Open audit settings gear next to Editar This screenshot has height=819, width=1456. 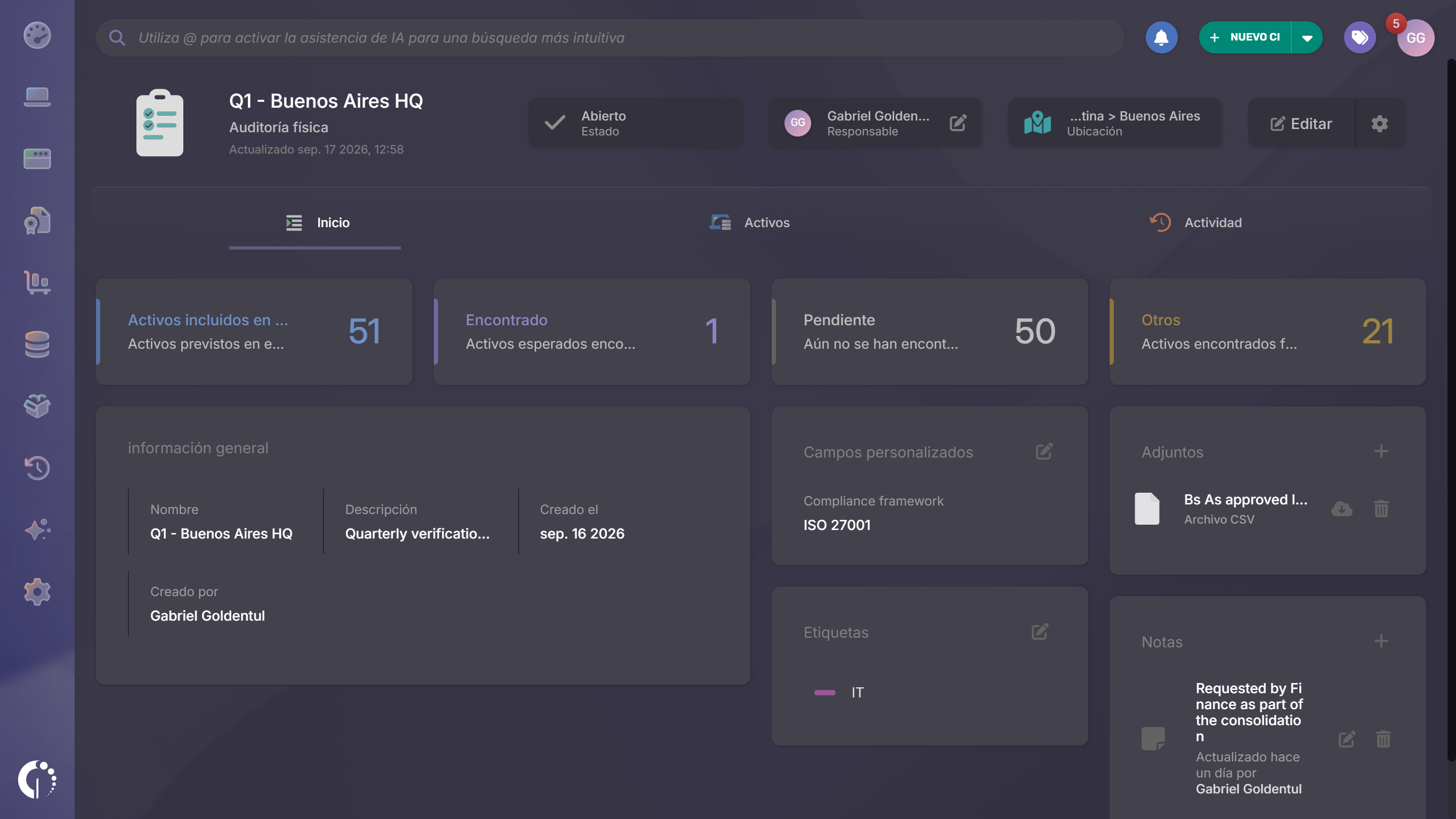point(1379,123)
